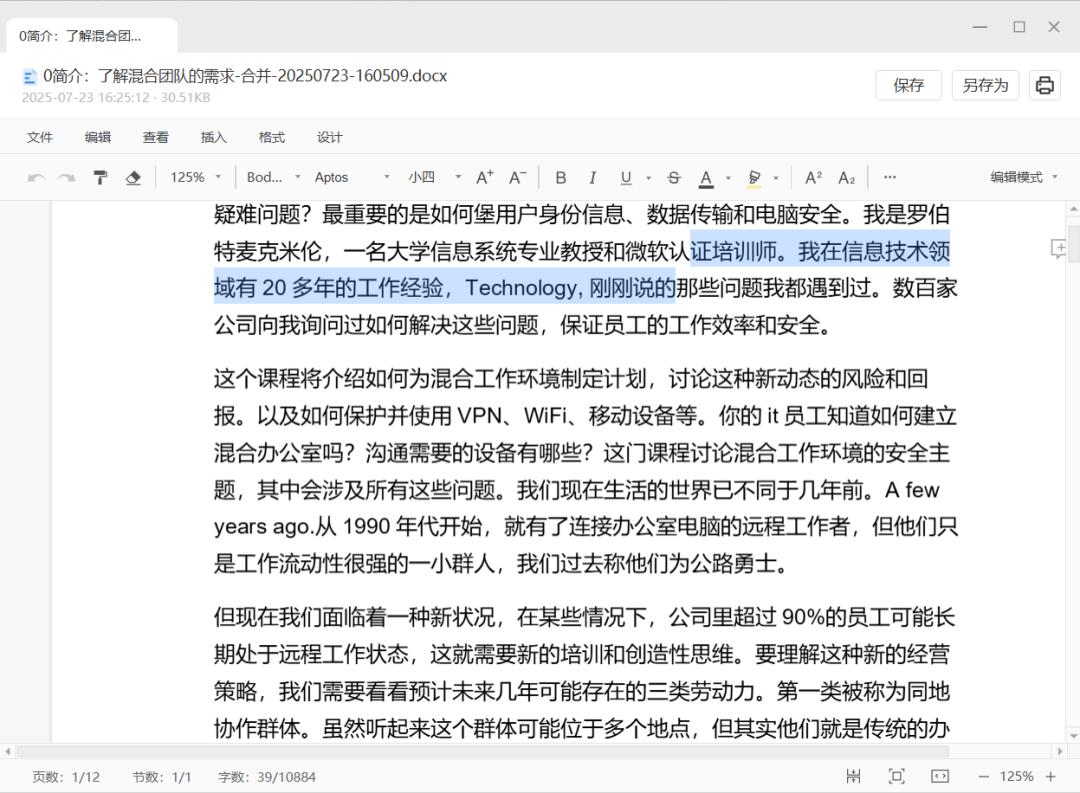Screen dimensions: 1080x793
Task: Apply superscript formatting
Action: tap(812, 176)
